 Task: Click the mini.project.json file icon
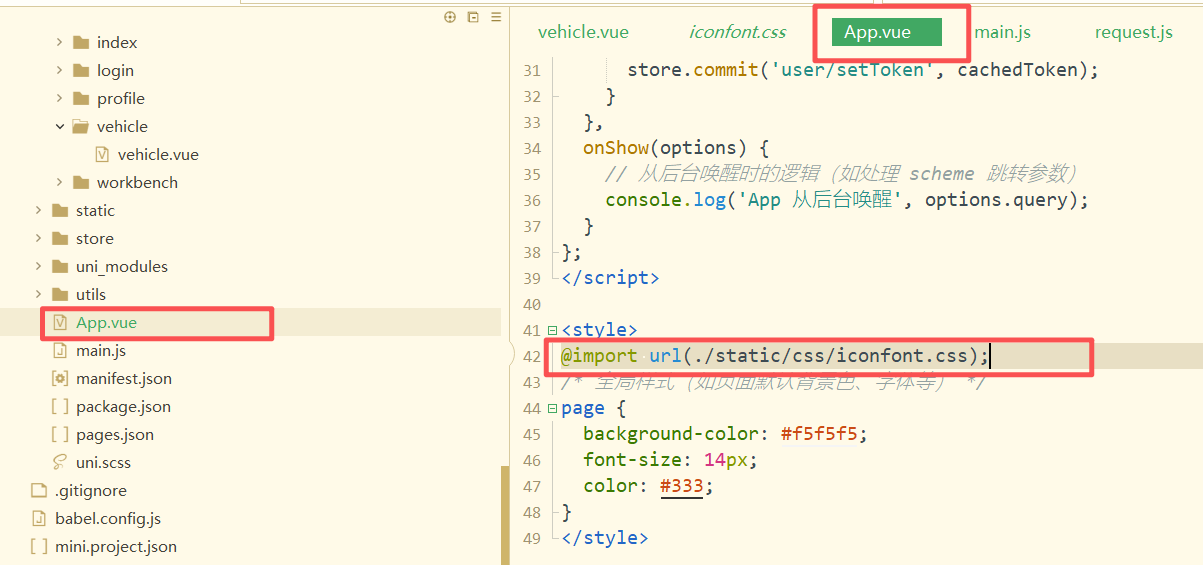coord(39,546)
